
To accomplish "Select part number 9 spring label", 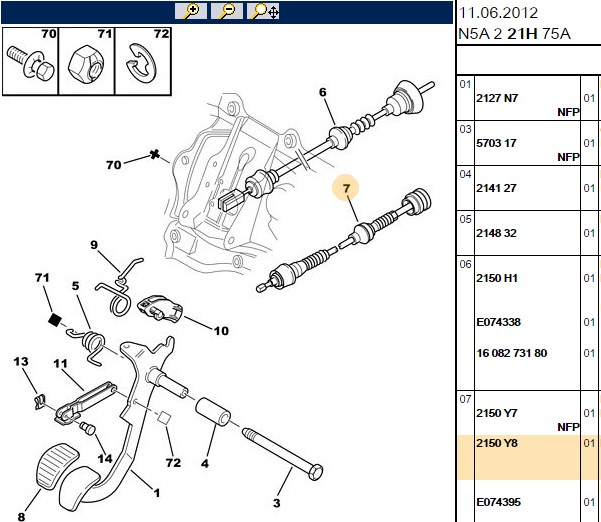I will point(94,245).
